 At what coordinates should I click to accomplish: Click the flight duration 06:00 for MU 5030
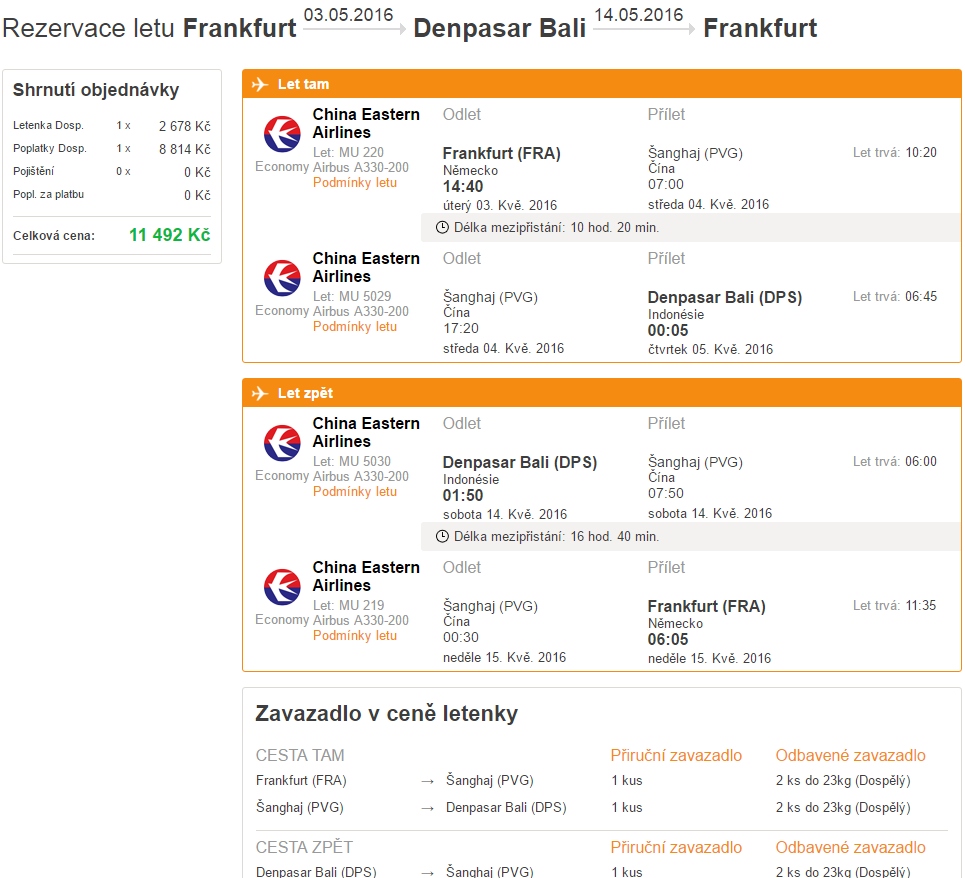click(921, 461)
